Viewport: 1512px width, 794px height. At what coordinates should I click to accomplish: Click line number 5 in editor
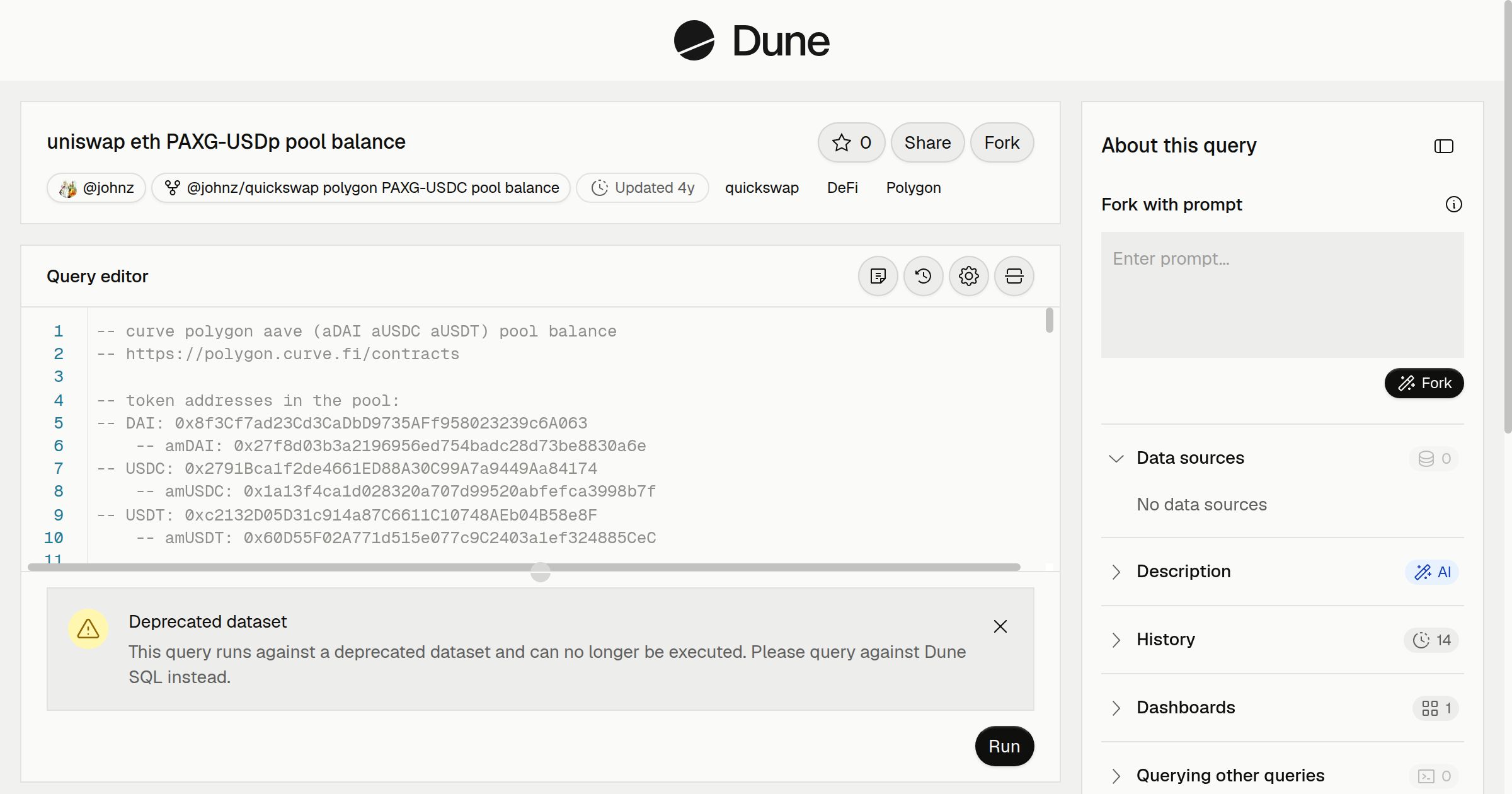(x=59, y=423)
